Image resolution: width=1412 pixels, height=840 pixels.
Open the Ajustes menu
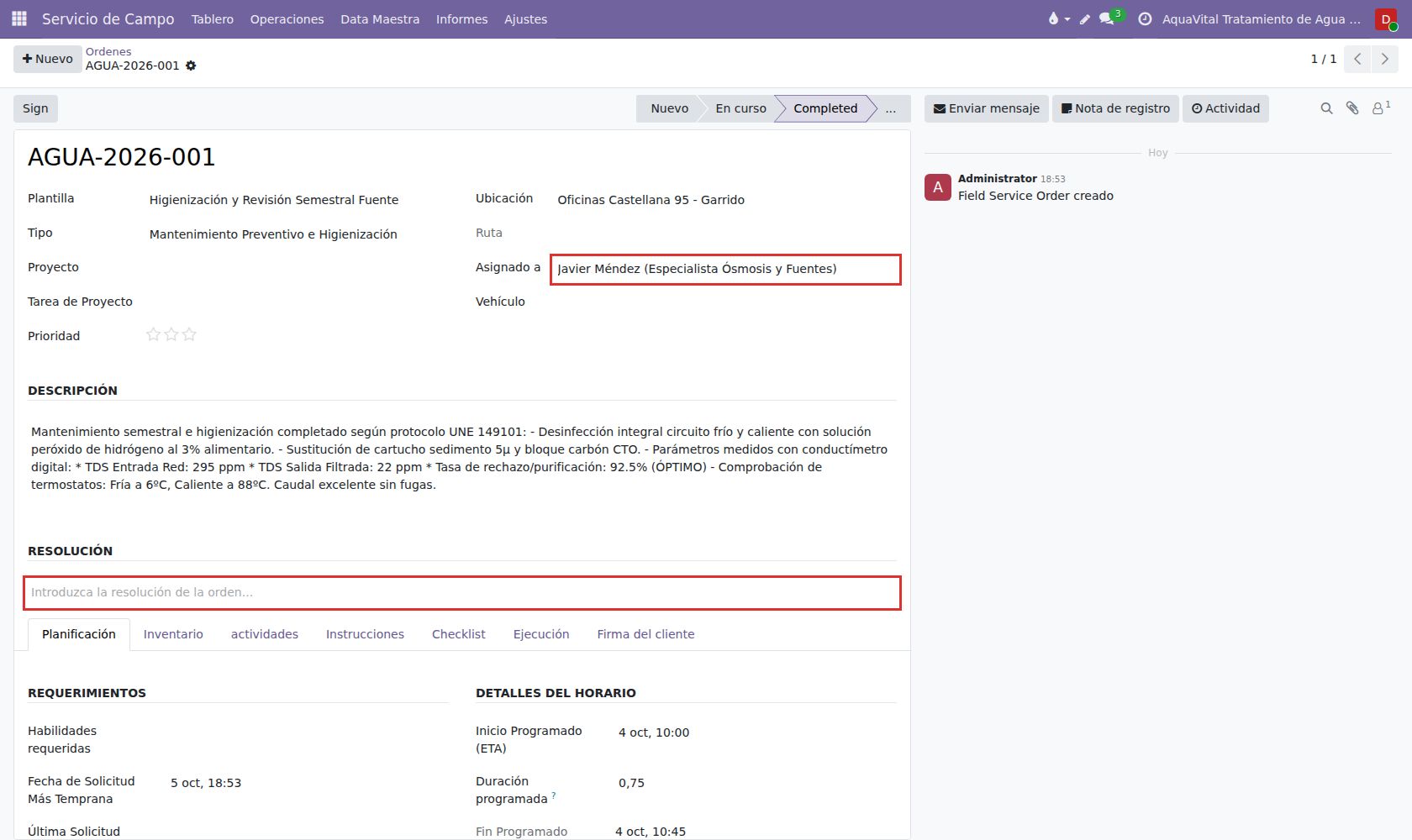(525, 18)
